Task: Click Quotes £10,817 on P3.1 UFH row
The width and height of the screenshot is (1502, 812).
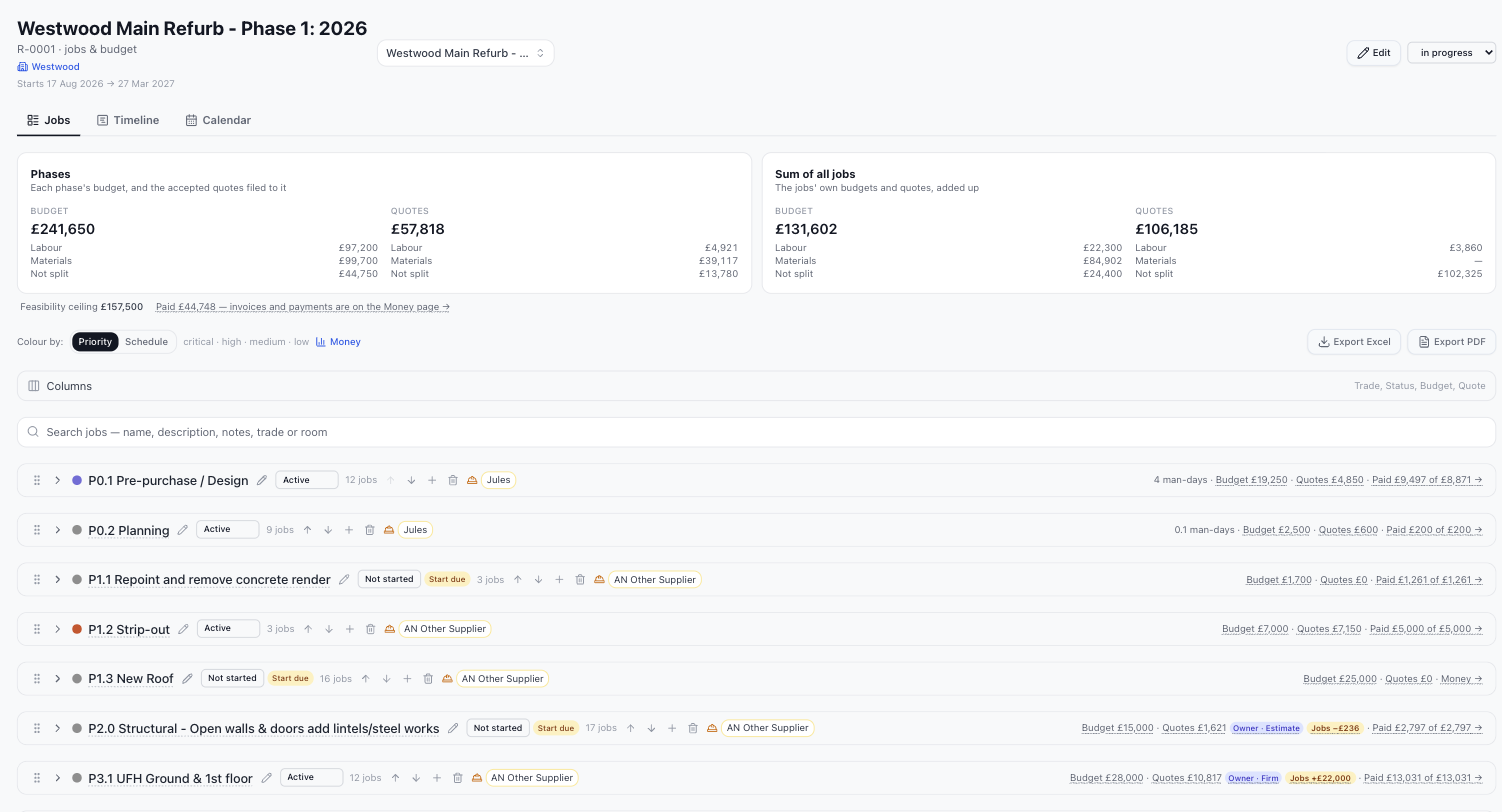Action: [x=1187, y=778]
